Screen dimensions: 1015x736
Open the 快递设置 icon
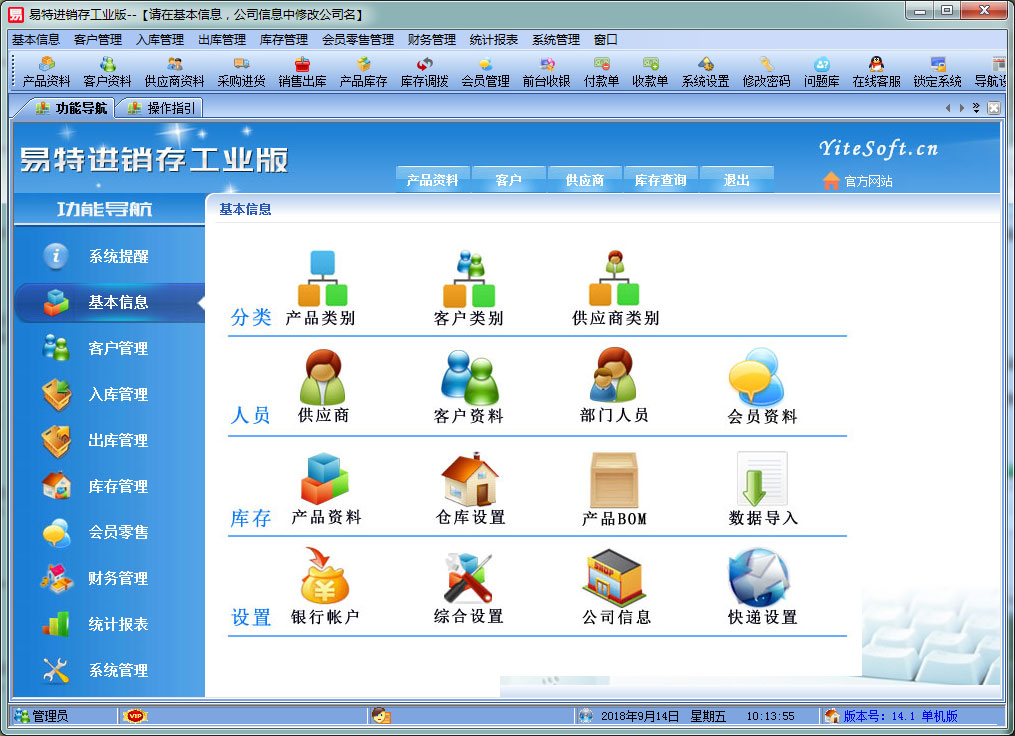pos(760,578)
